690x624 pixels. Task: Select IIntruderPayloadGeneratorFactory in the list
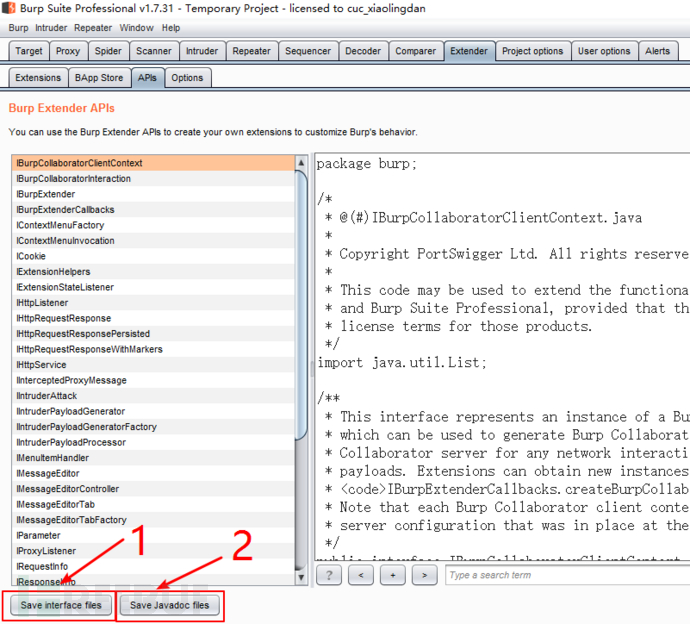click(153, 427)
